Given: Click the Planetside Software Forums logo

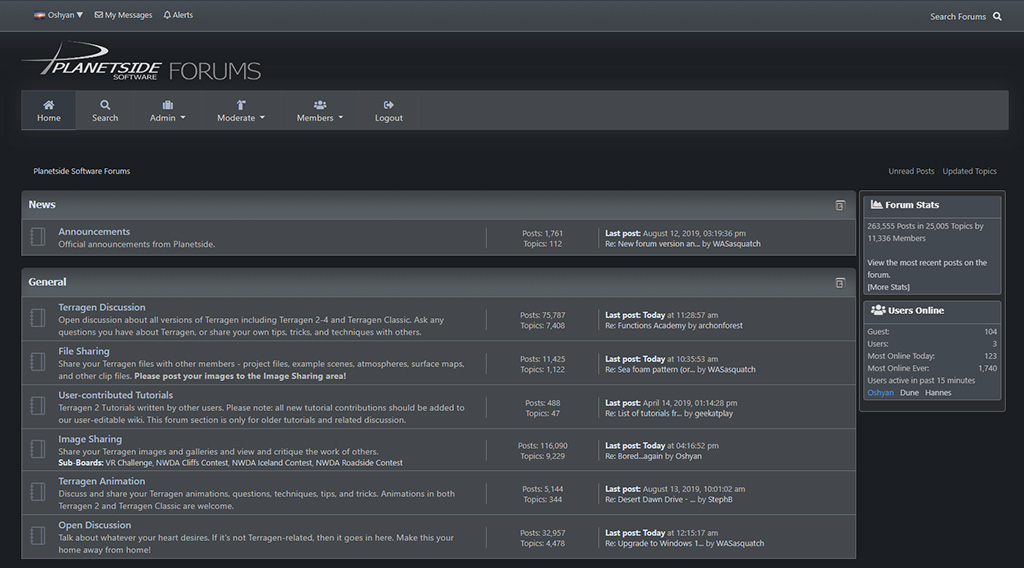Looking at the screenshot, I should point(142,62).
